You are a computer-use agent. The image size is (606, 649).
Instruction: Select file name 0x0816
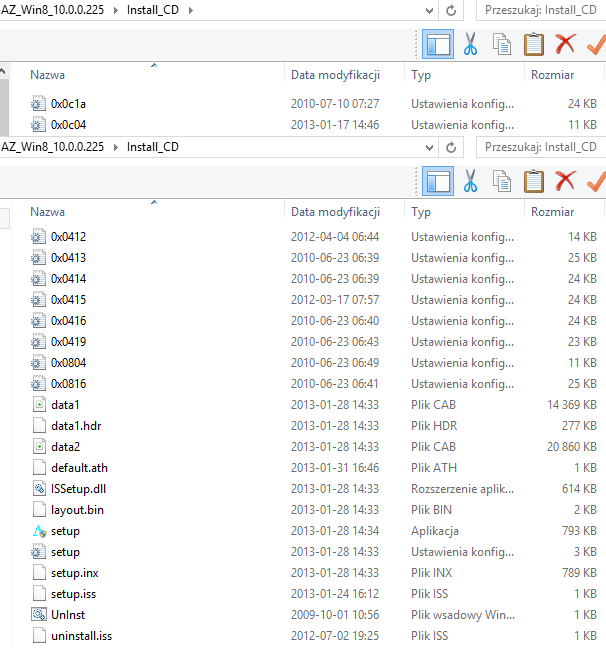point(68,384)
